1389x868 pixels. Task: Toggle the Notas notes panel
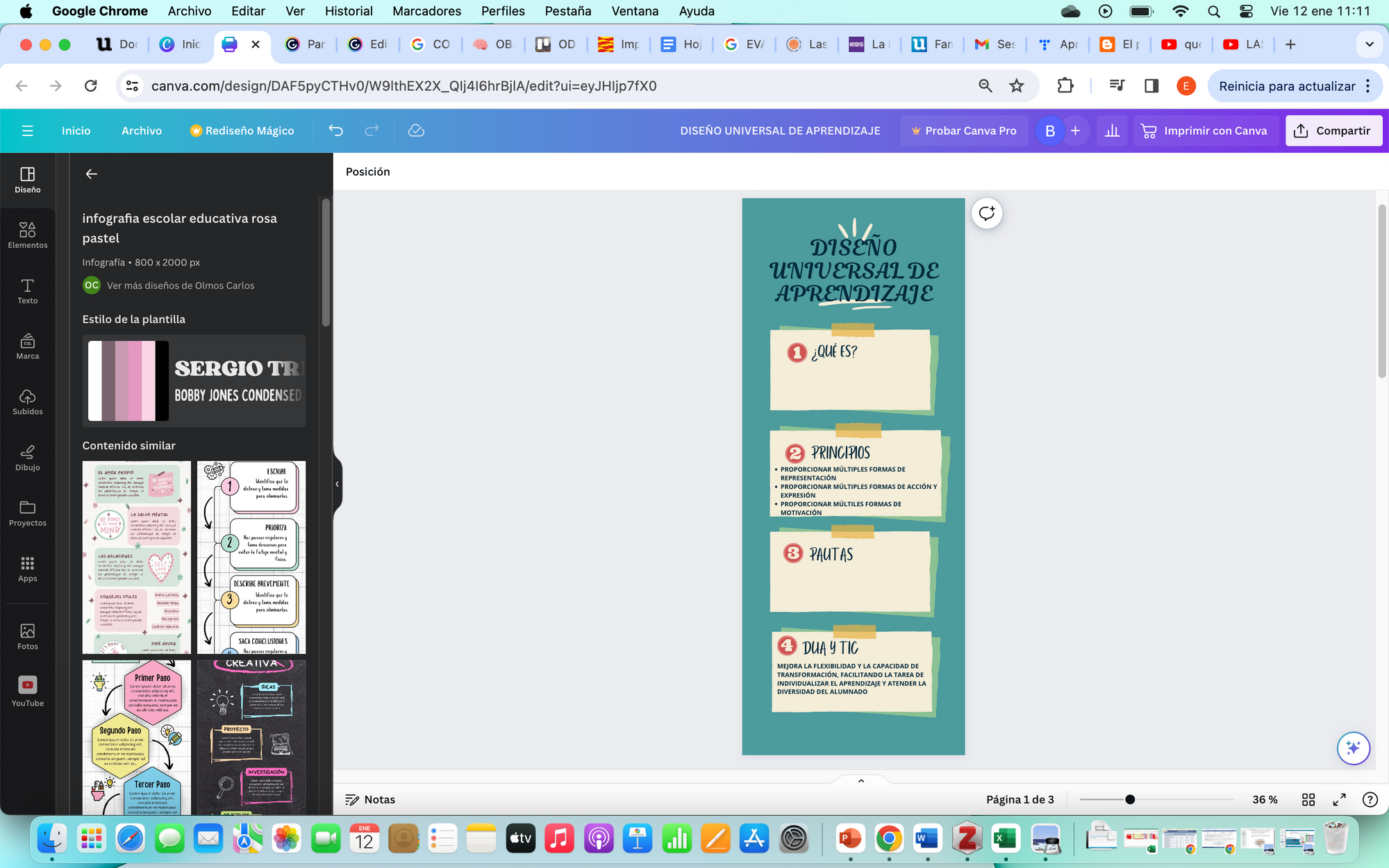click(370, 799)
